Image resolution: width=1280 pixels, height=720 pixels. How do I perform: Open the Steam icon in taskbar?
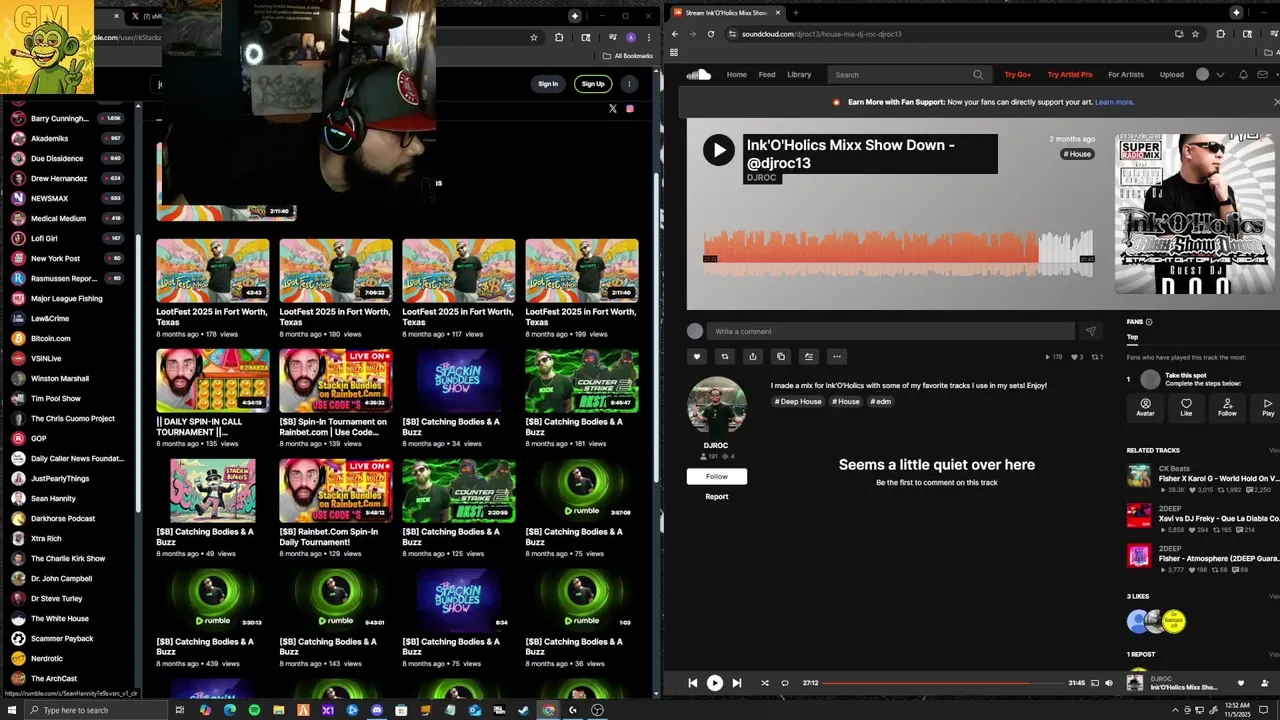tap(523, 710)
